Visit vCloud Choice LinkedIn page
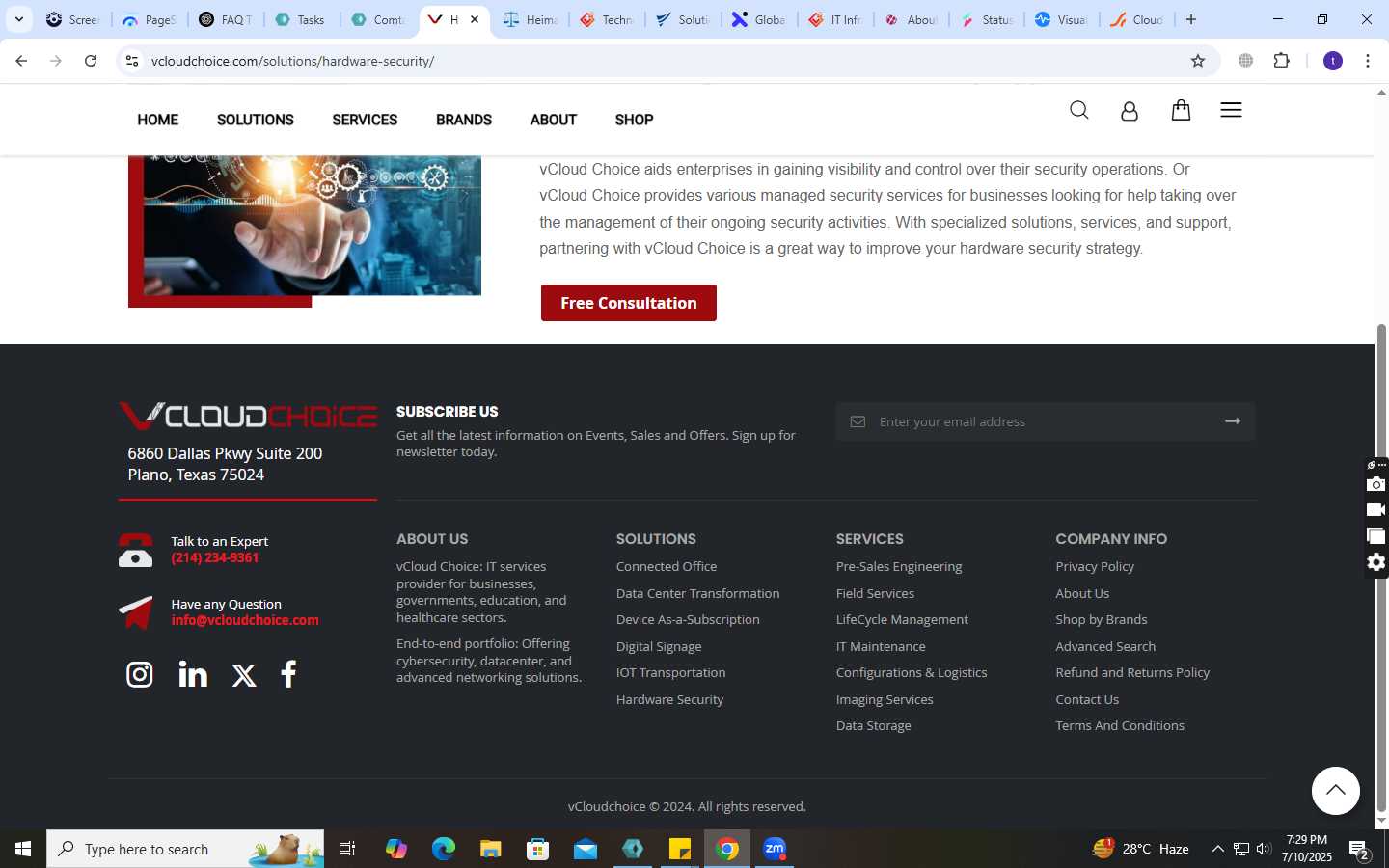This screenshot has width=1389, height=868. coord(193,674)
